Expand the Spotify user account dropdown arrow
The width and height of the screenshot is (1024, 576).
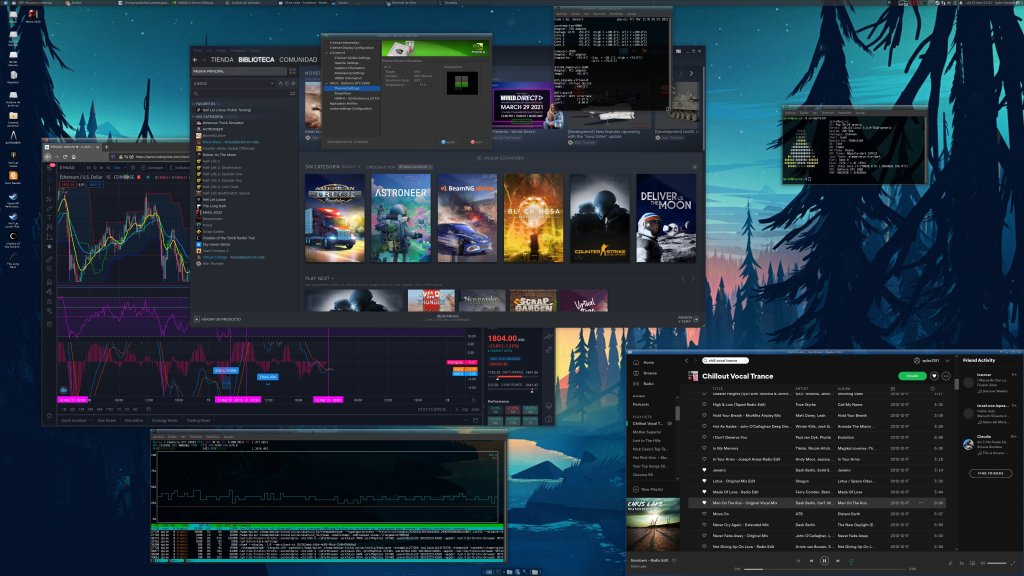tap(947, 361)
